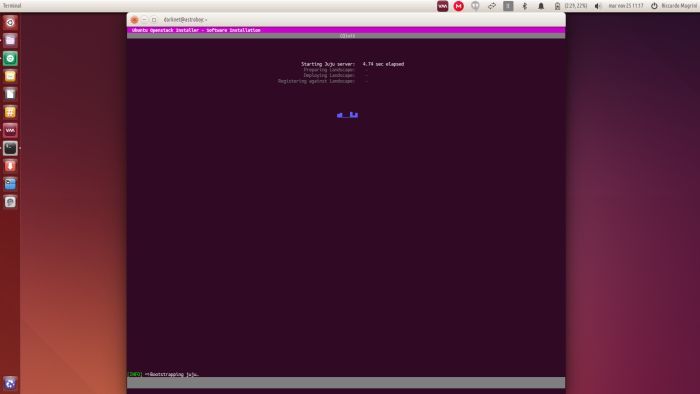
Task: Click the gray chat bubble tray indicator
Action: coord(475,6)
